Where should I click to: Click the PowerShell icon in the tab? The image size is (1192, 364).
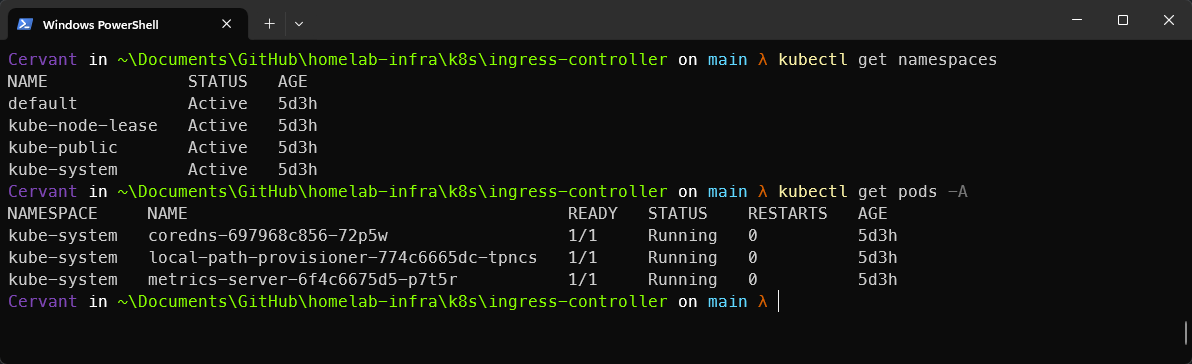click(x=24, y=24)
